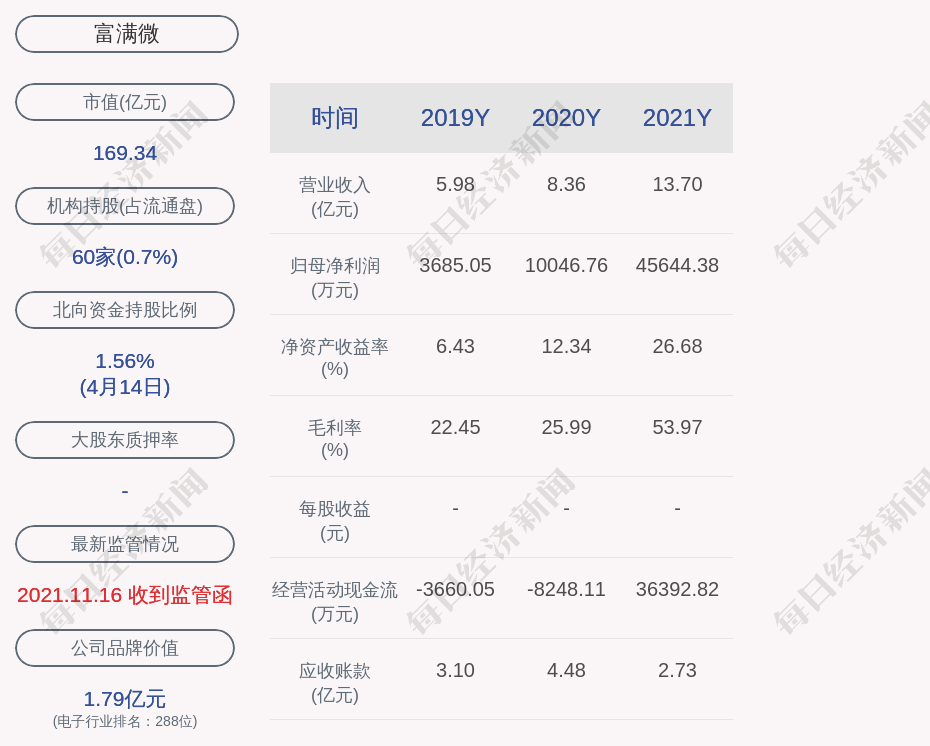
Task: Click revenue value 13.70
Action: coord(677,184)
